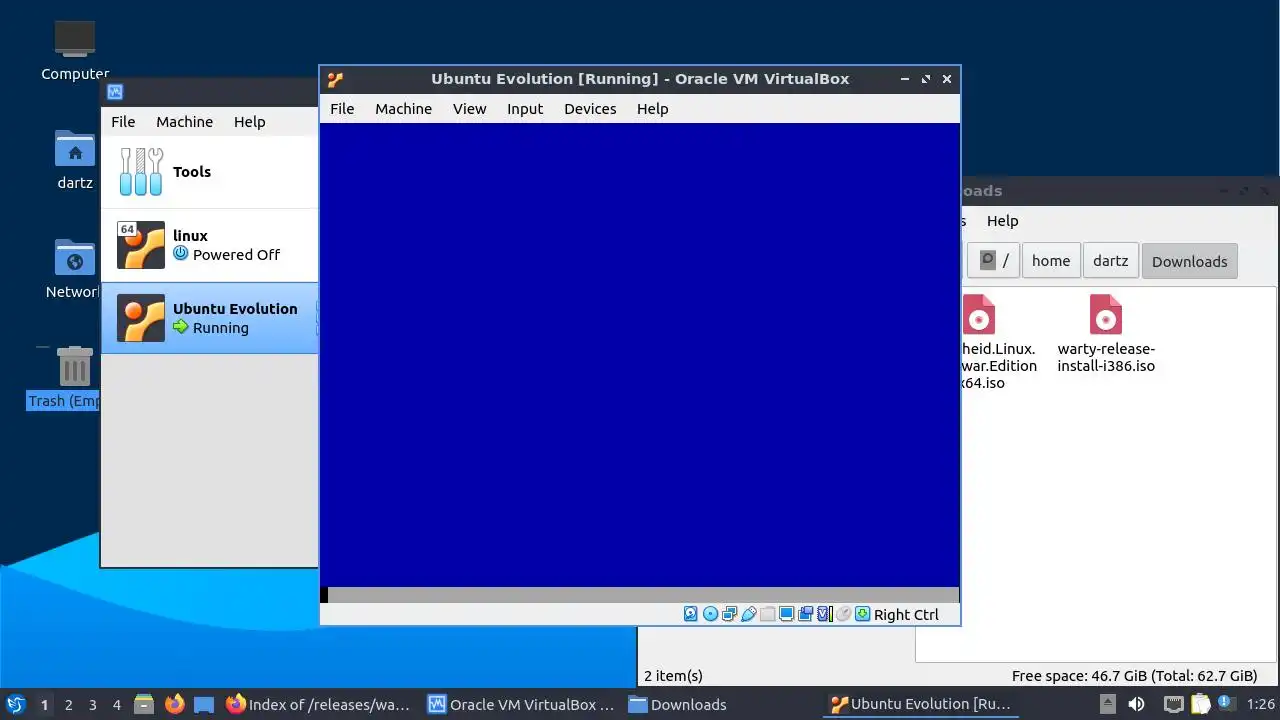
Task: Click the hard disk activity status icon
Action: point(691,614)
